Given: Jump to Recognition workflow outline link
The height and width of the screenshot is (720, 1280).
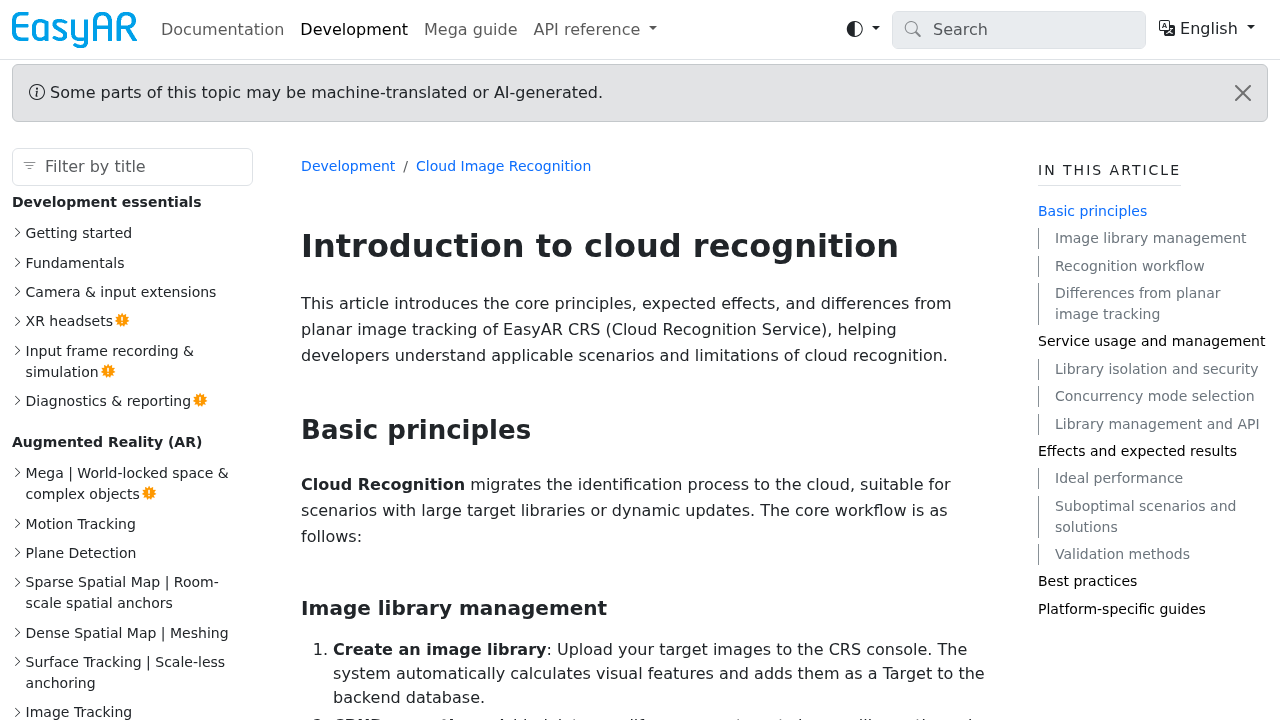Looking at the screenshot, I should (1129, 266).
